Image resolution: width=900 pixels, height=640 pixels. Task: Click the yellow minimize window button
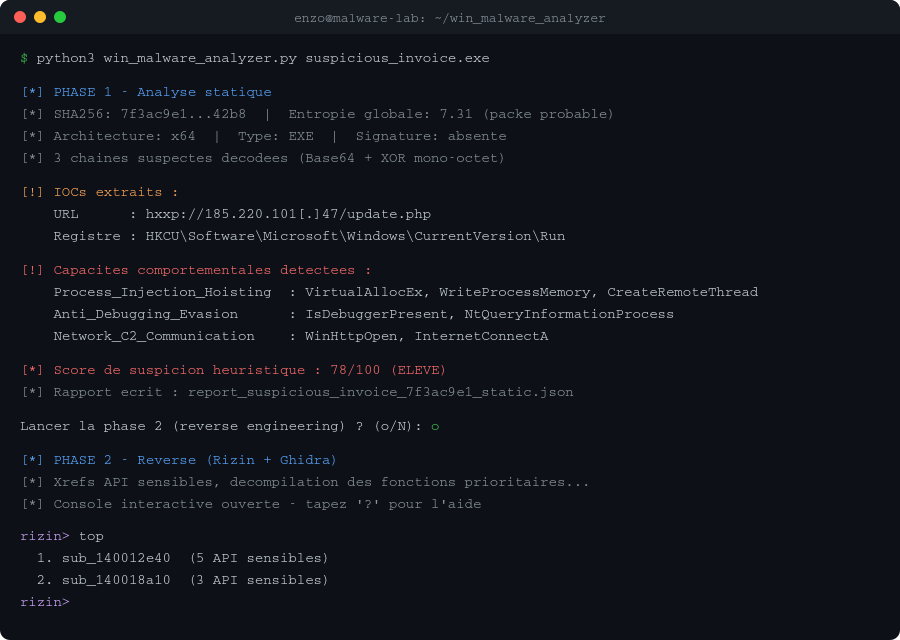pyautogui.click(x=40, y=17)
